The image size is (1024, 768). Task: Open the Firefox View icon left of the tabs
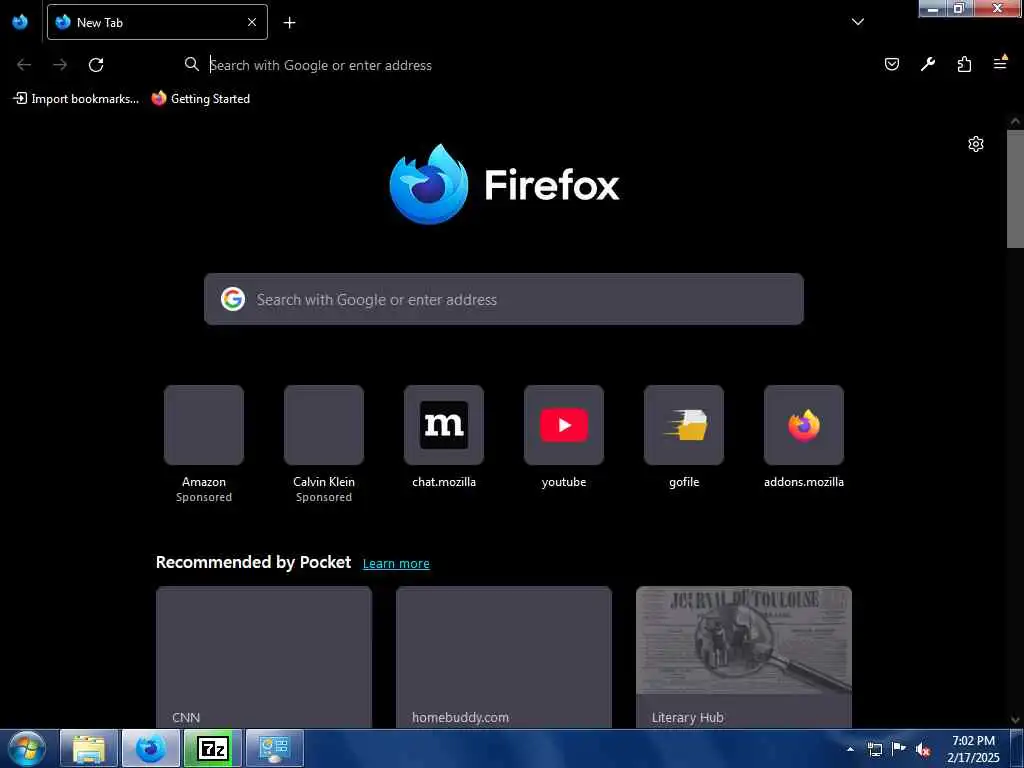[20, 22]
